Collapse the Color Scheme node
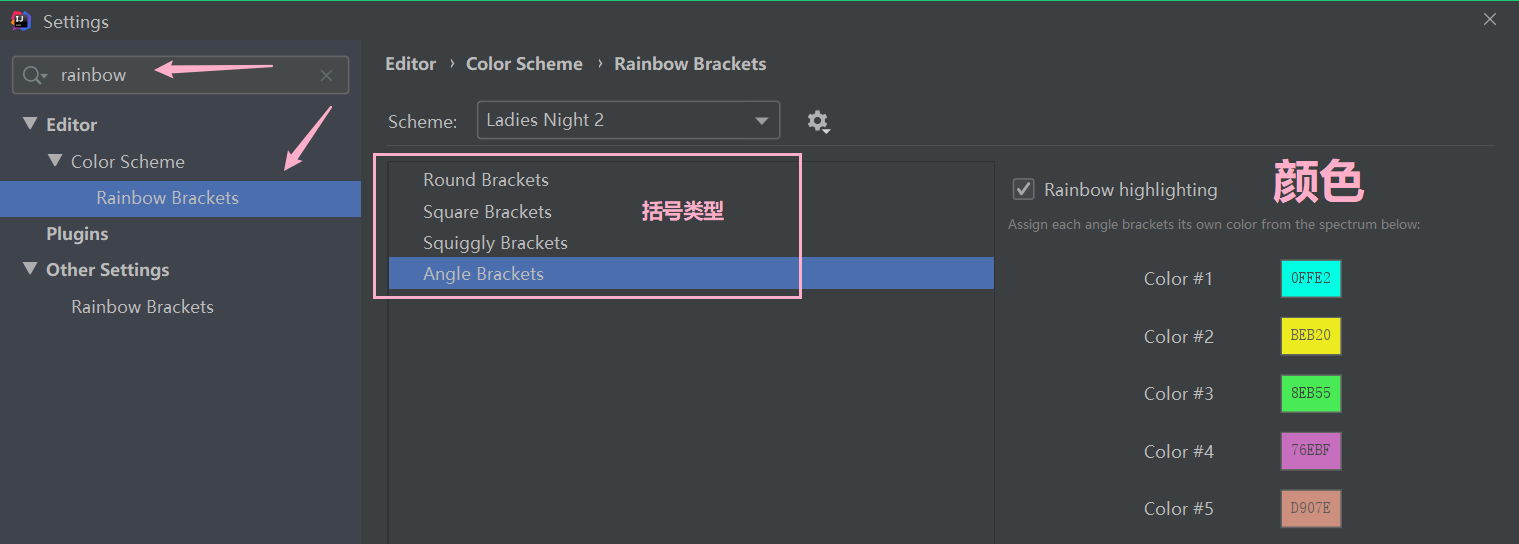The height and width of the screenshot is (544, 1519). pos(54,161)
